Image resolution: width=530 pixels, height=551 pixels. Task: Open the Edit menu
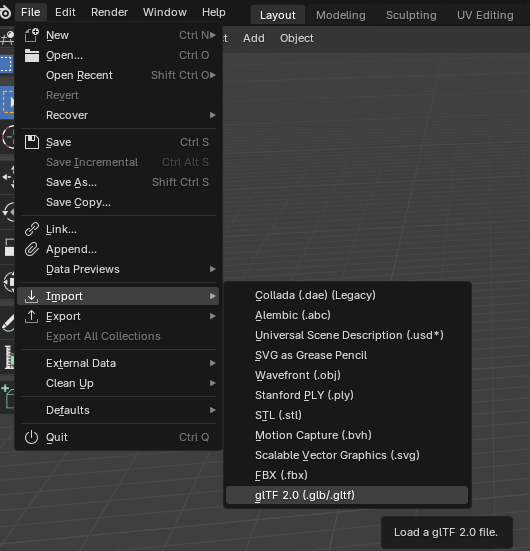(x=65, y=12)
